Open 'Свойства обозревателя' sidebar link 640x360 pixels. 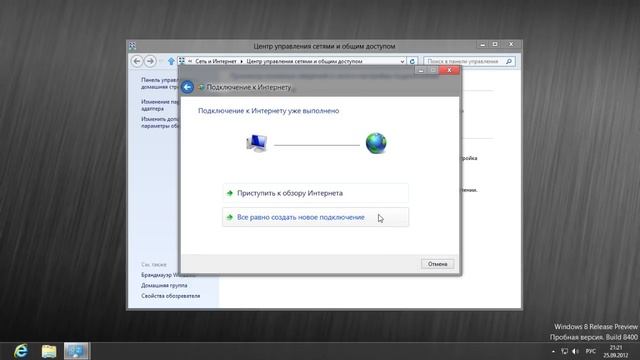coord(171,296)
